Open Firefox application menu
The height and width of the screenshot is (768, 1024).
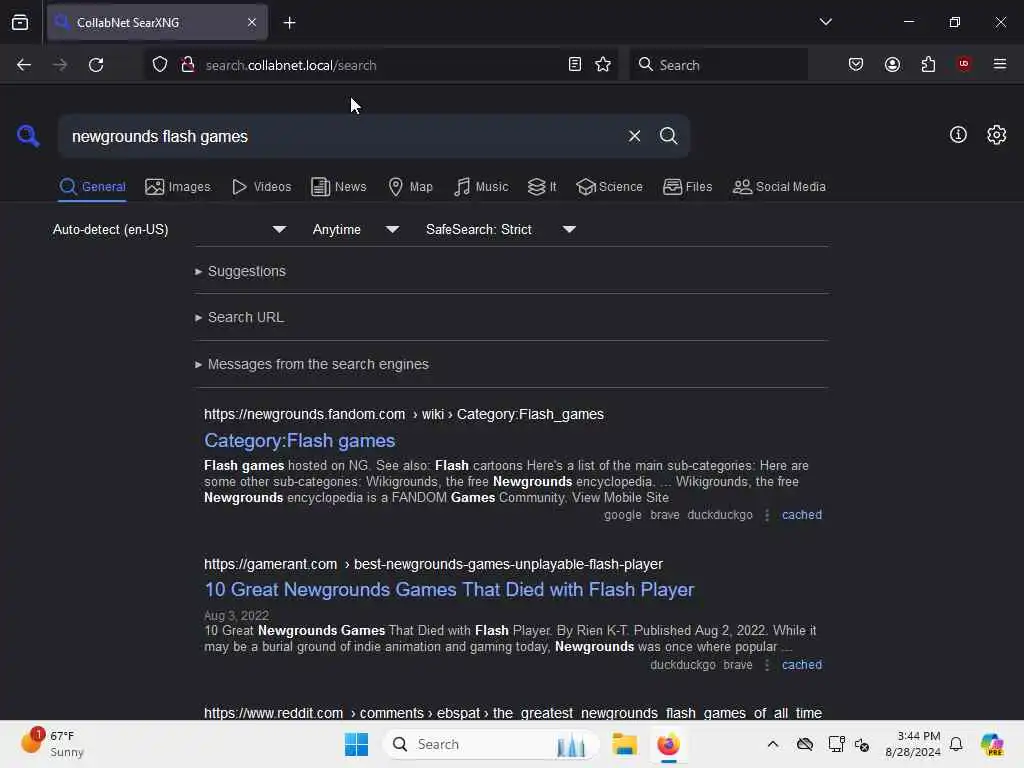coord(999,64)
